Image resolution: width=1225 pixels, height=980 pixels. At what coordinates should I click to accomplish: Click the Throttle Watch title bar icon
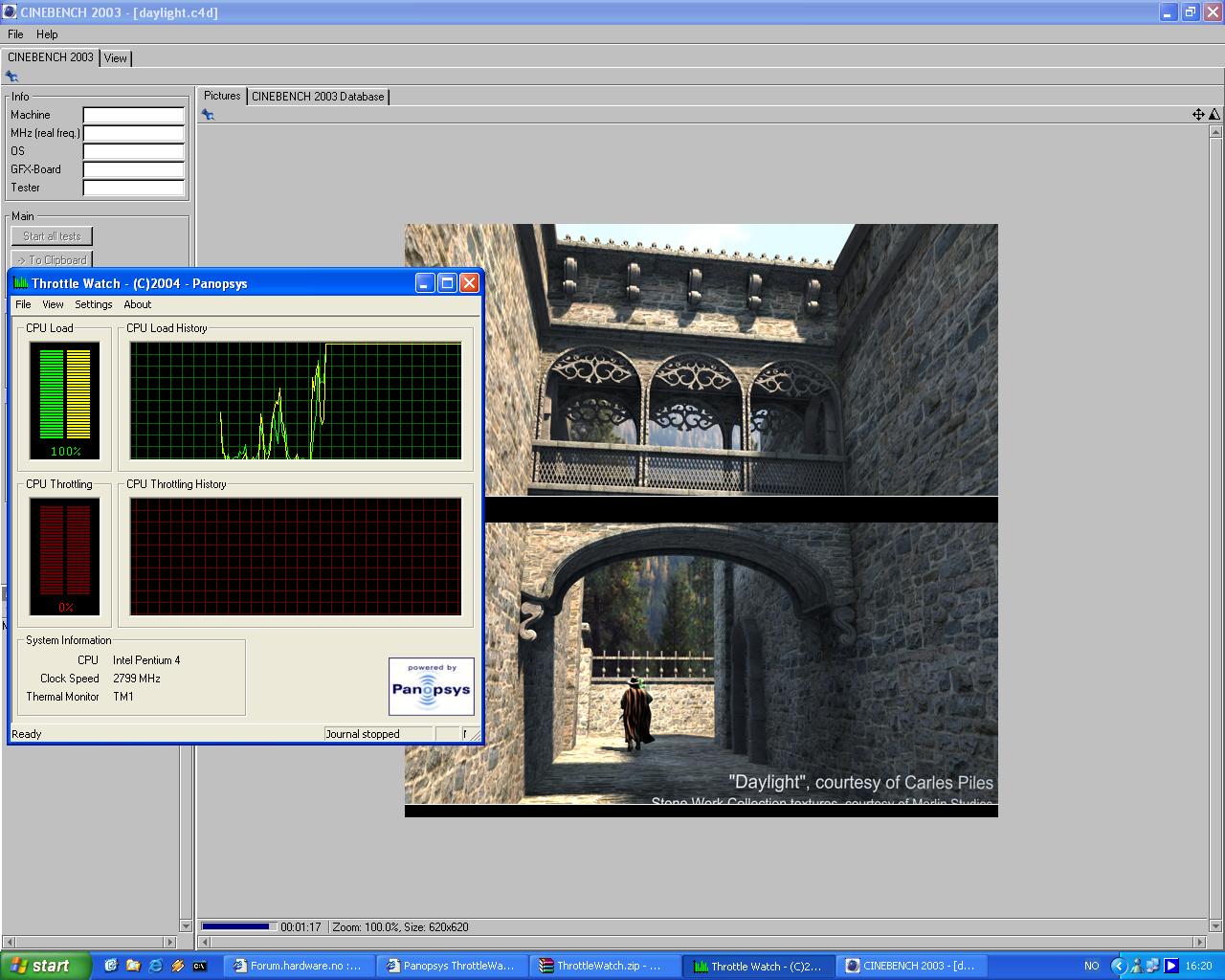pos(21,283)
